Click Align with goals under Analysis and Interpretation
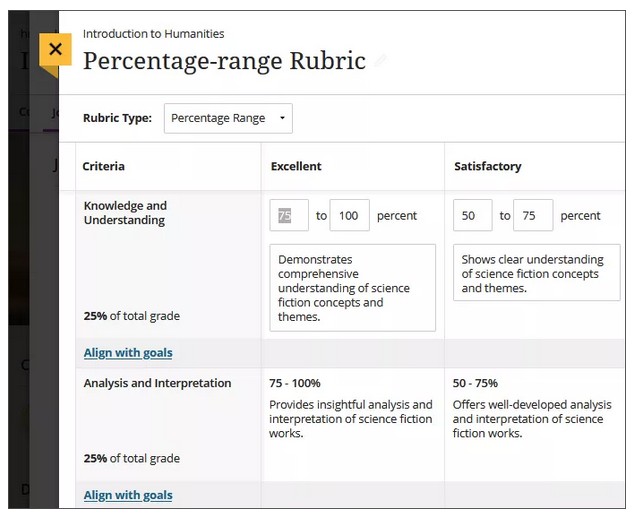 tap(128, 495)
